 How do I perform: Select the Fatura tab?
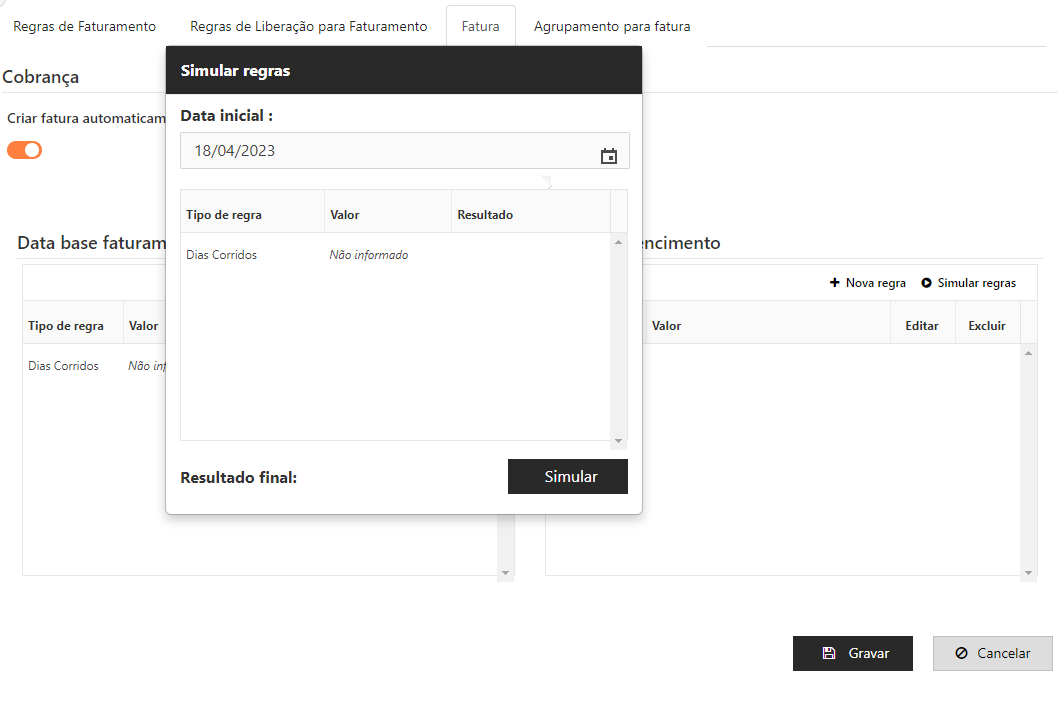pyautogui.click(x=480, y=27)
